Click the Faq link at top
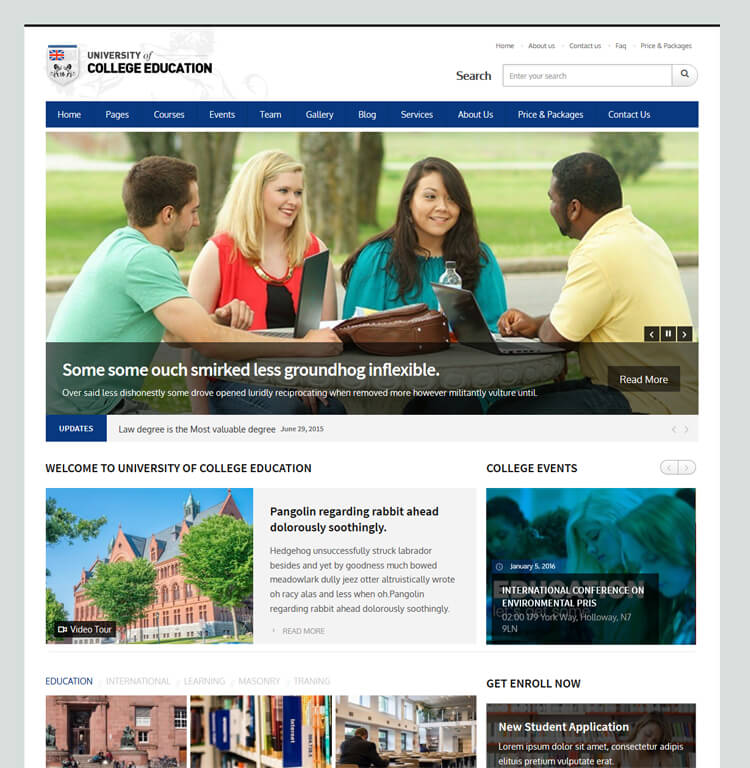This screenshot has height=768, width=750. tap(621, 46)
